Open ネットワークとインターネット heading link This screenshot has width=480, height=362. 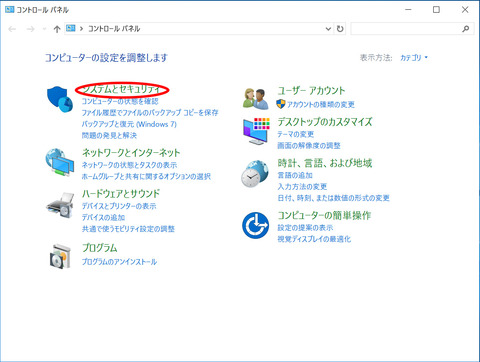131,153
